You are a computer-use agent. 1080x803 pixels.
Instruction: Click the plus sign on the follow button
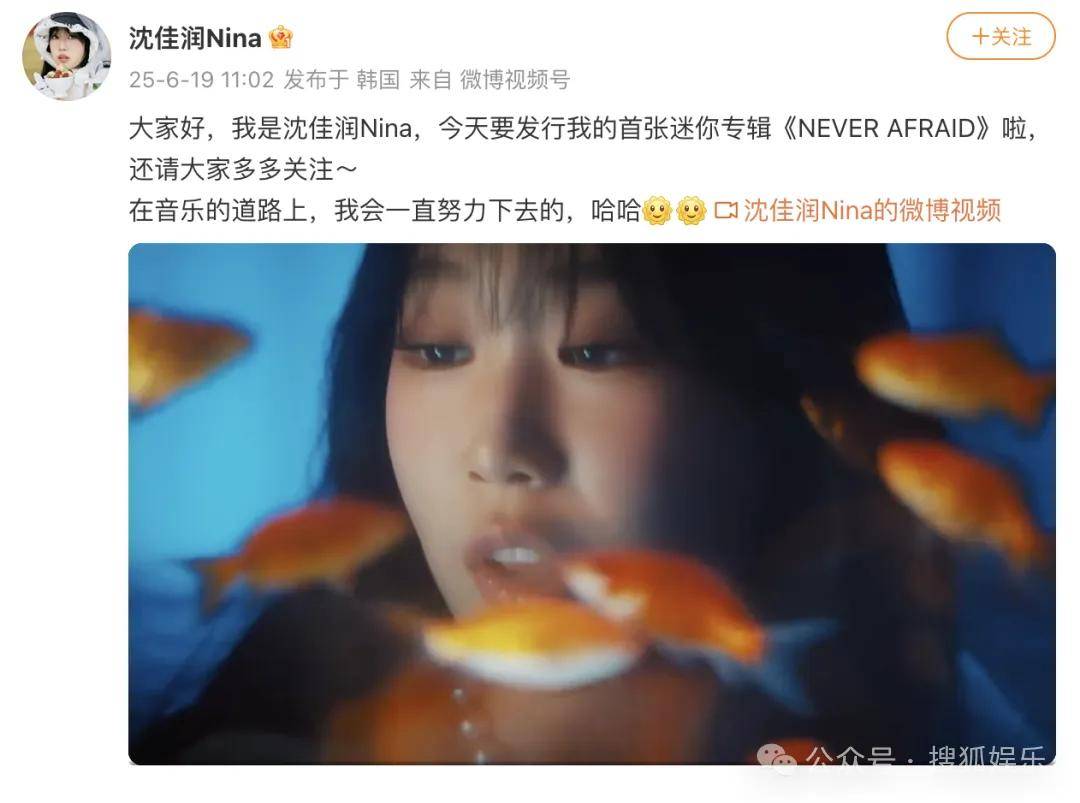click(x=980, y=36)
